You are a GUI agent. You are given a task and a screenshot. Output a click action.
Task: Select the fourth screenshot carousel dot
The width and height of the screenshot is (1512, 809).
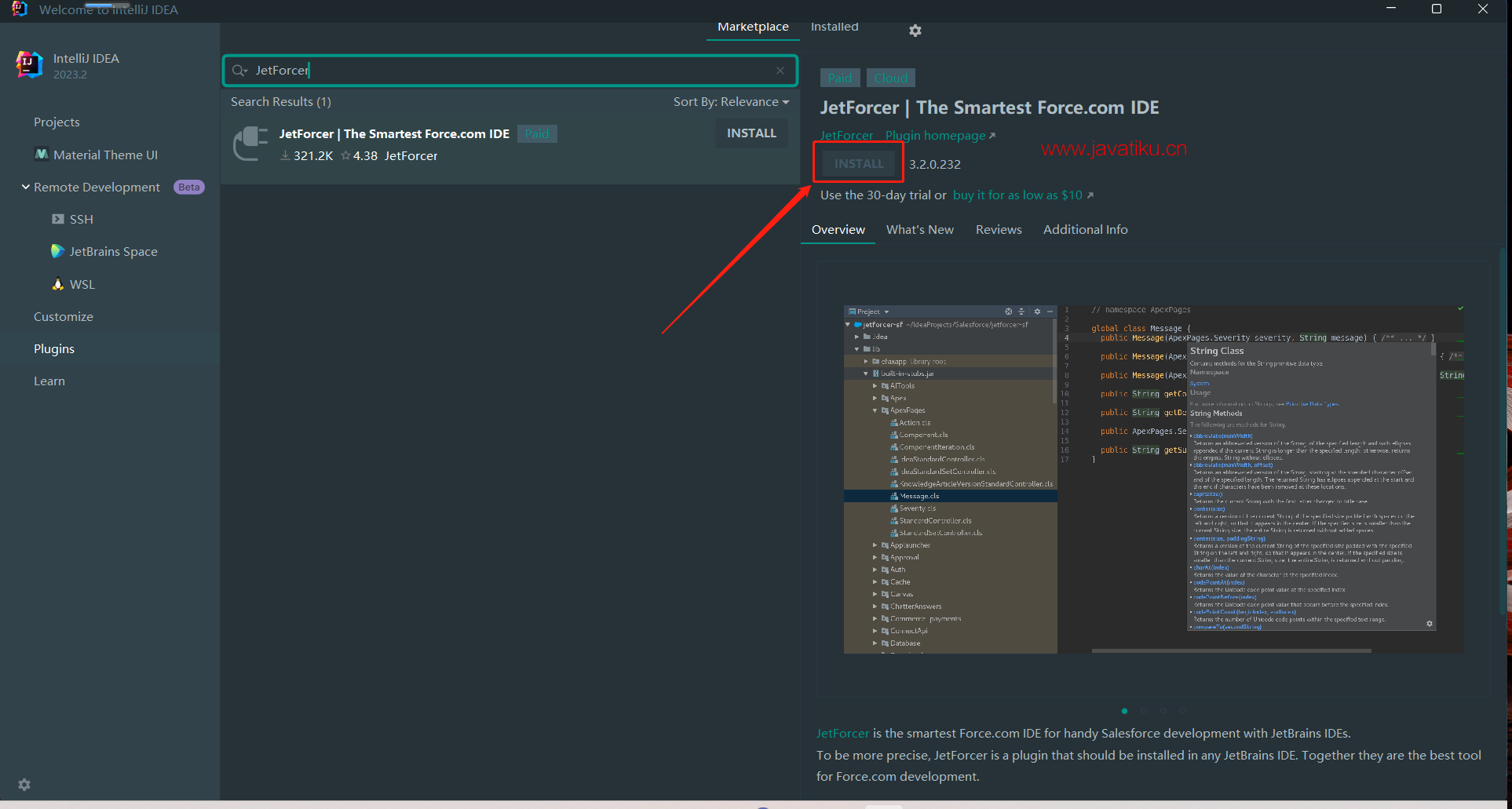click(1182, 711)
